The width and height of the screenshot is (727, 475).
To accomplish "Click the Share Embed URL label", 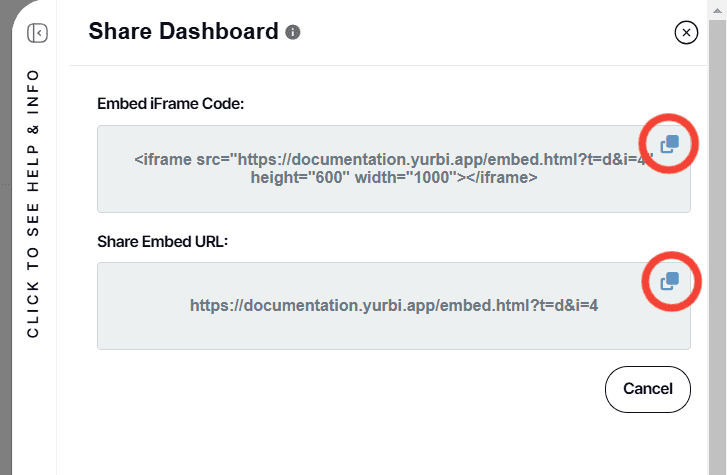I will (x=163, y=241).
